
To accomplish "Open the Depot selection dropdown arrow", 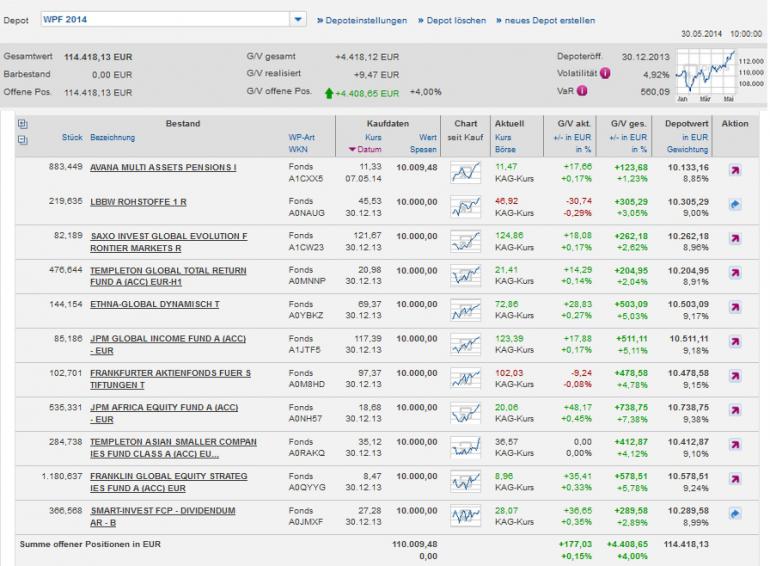I will click(x=299, y=20).
